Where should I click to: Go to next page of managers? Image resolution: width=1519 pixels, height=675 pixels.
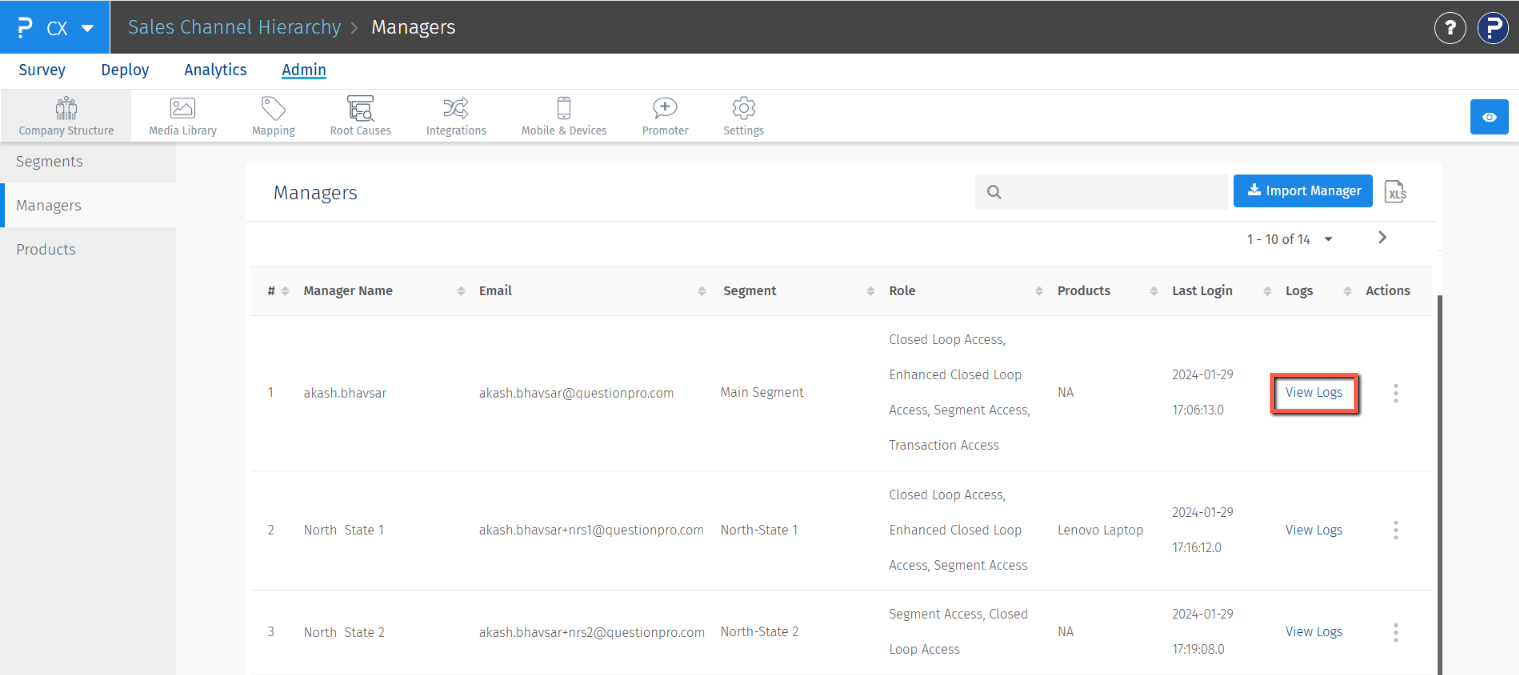[1382, 237]
